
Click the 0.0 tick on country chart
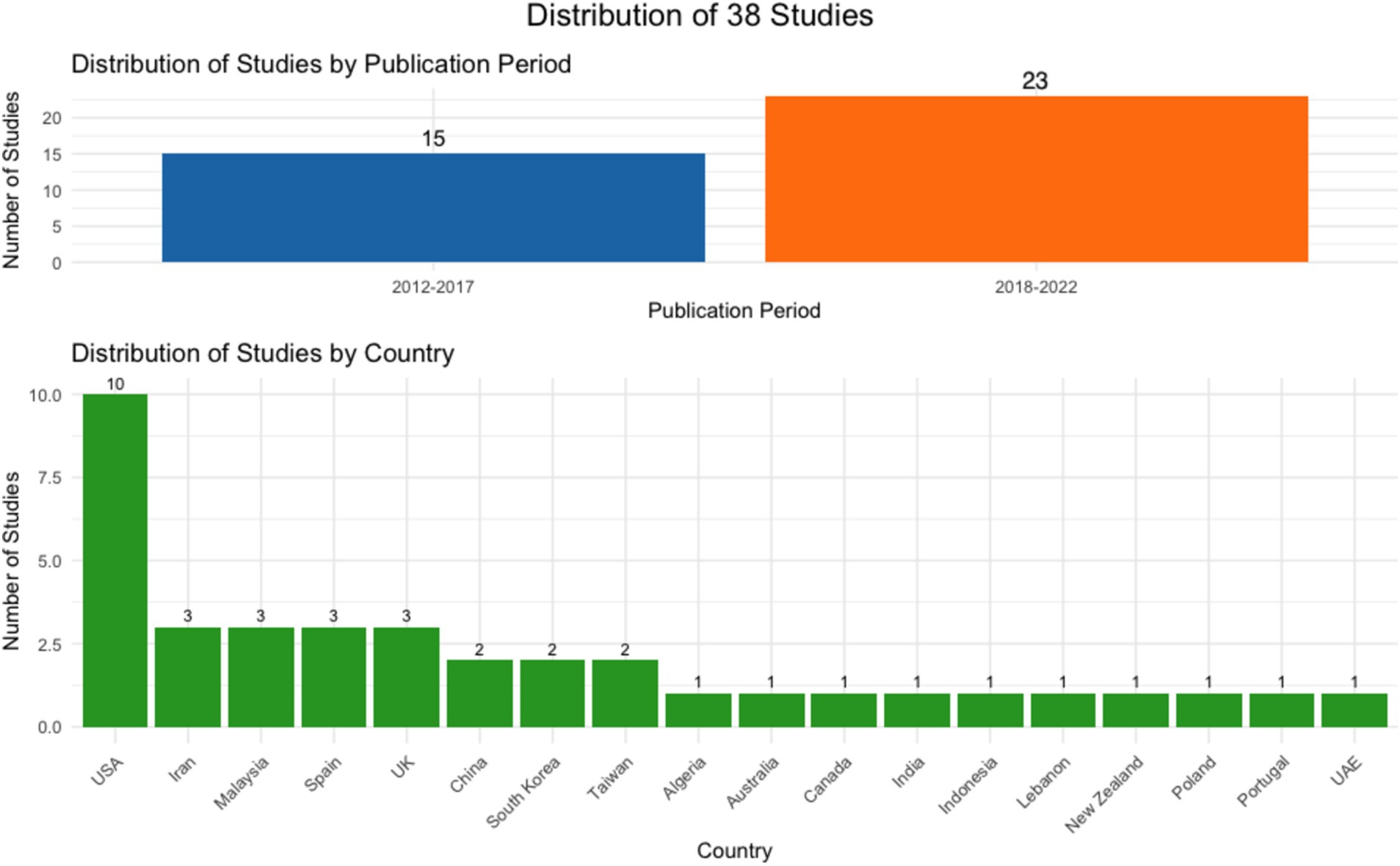tap(49, 727)
